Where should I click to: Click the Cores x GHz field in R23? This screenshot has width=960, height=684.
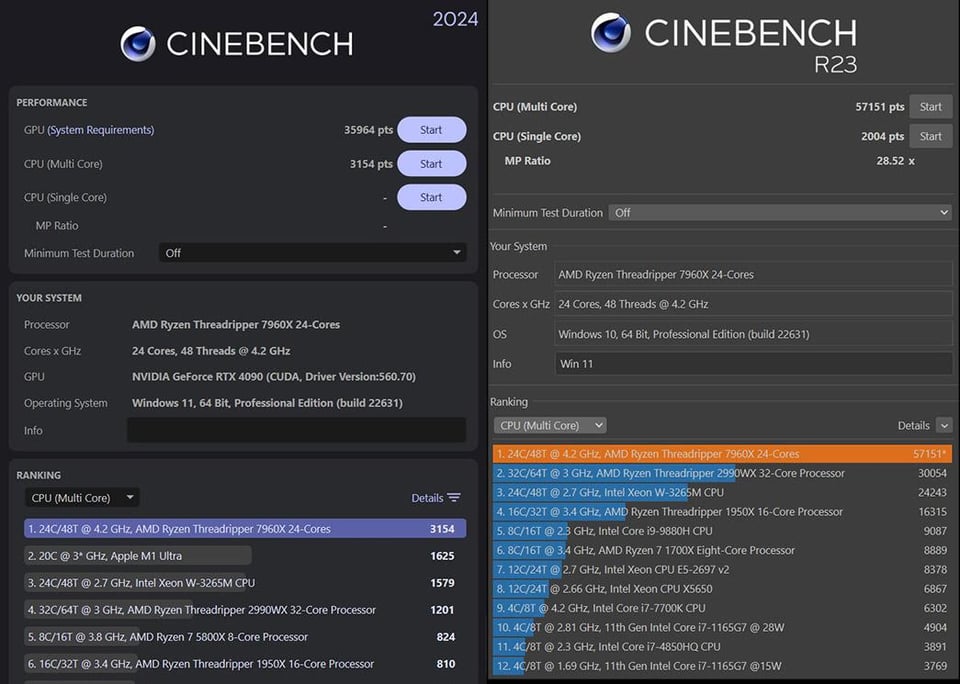753,304
